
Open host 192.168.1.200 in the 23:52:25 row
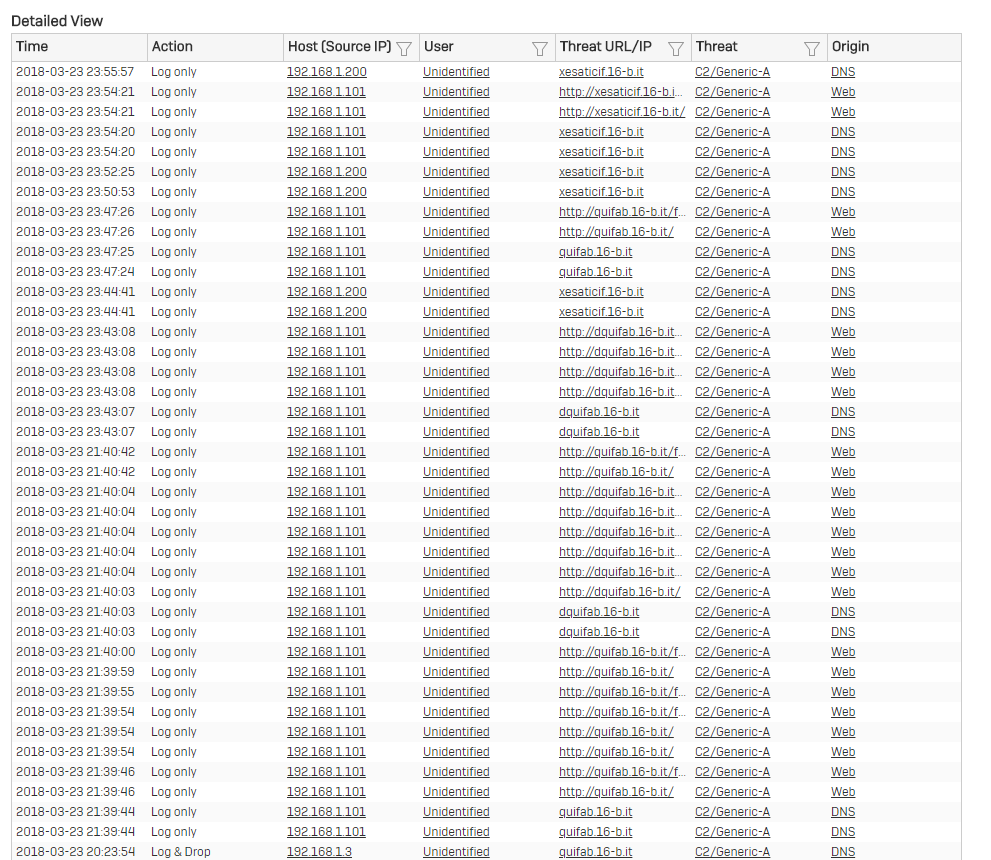point(327,172)
